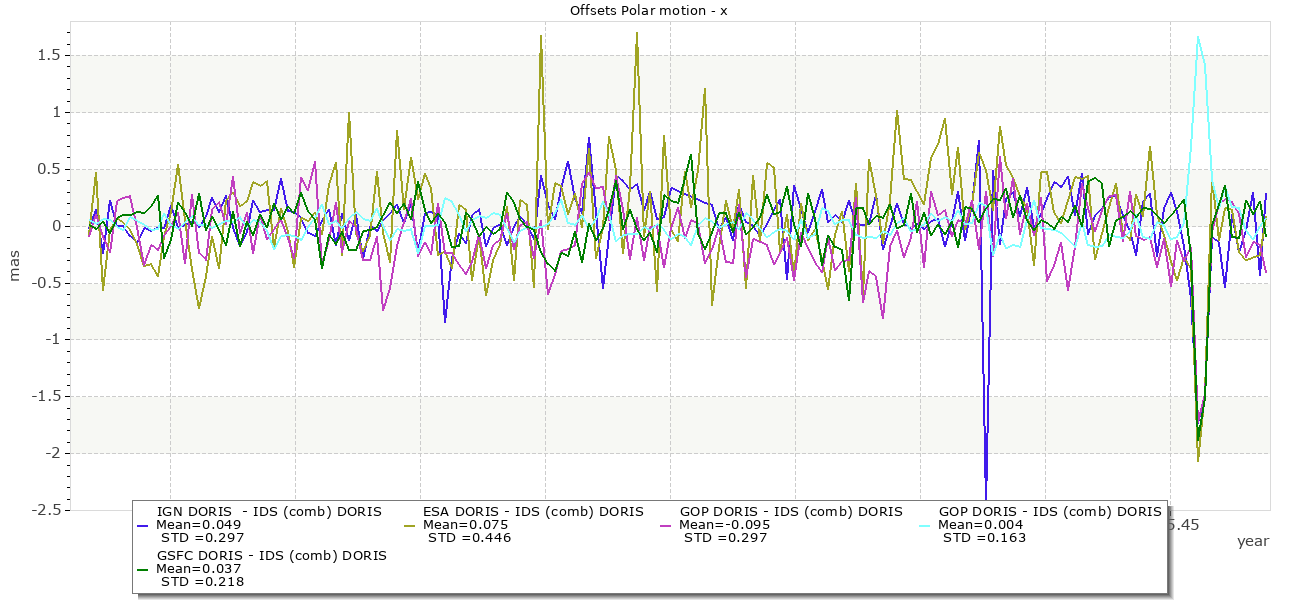The width and height of the screenshot is (1300, 600).
Task: Click the magenta GOP DORIS legend line marker
Action: (x=663, y=525)
